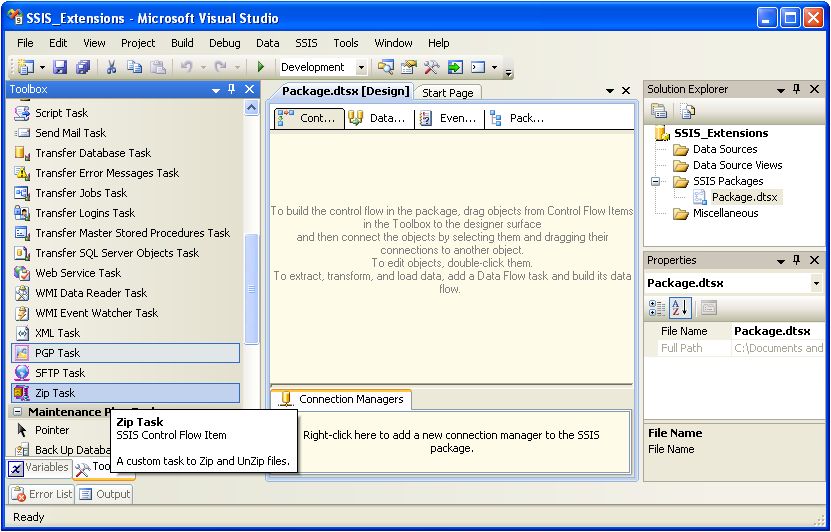
Task: Click the Copy toolbar icon
Action: [x=134, y=67]
